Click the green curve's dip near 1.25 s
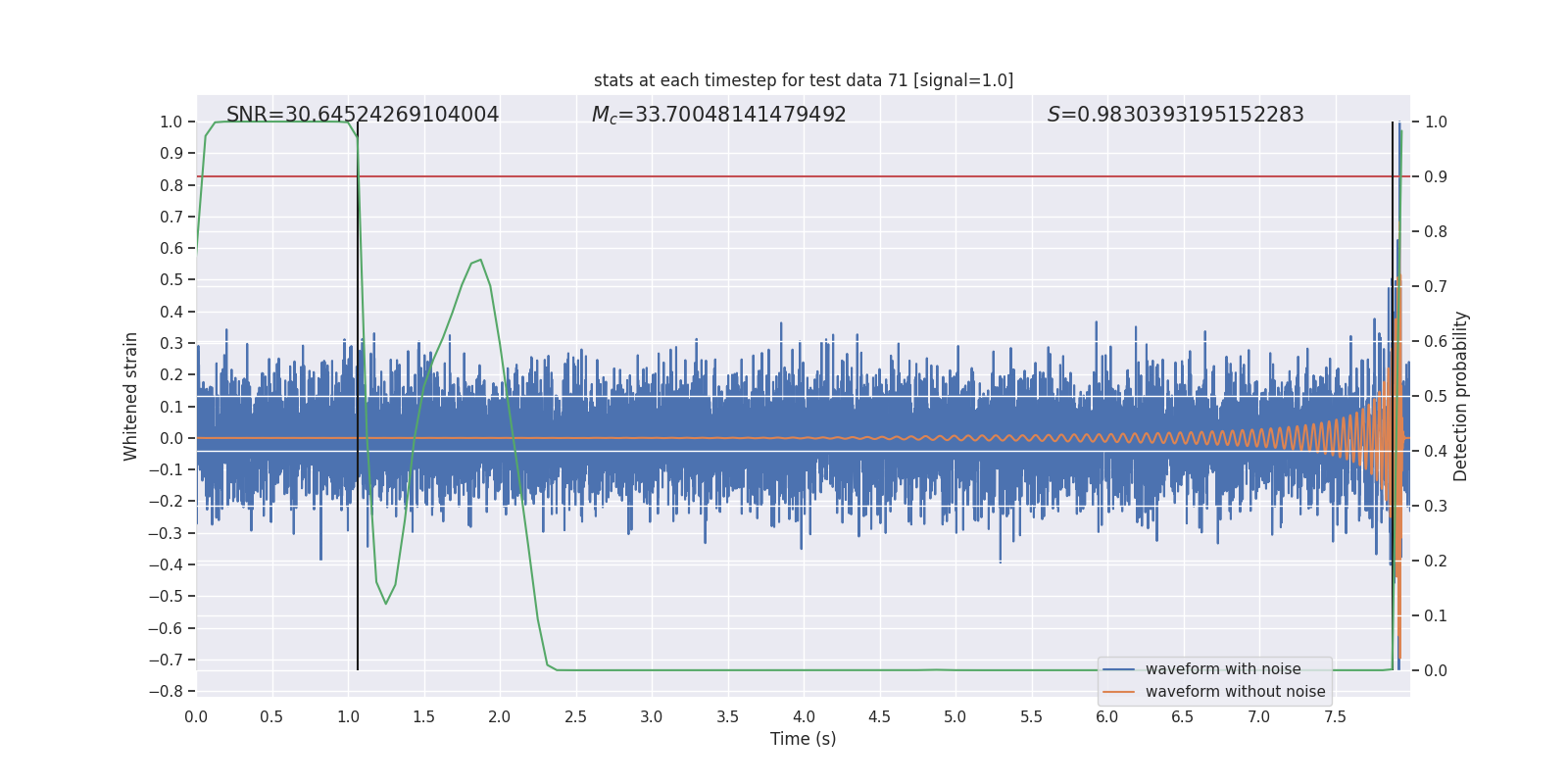The image size is (1568, 784). point(385,603)
